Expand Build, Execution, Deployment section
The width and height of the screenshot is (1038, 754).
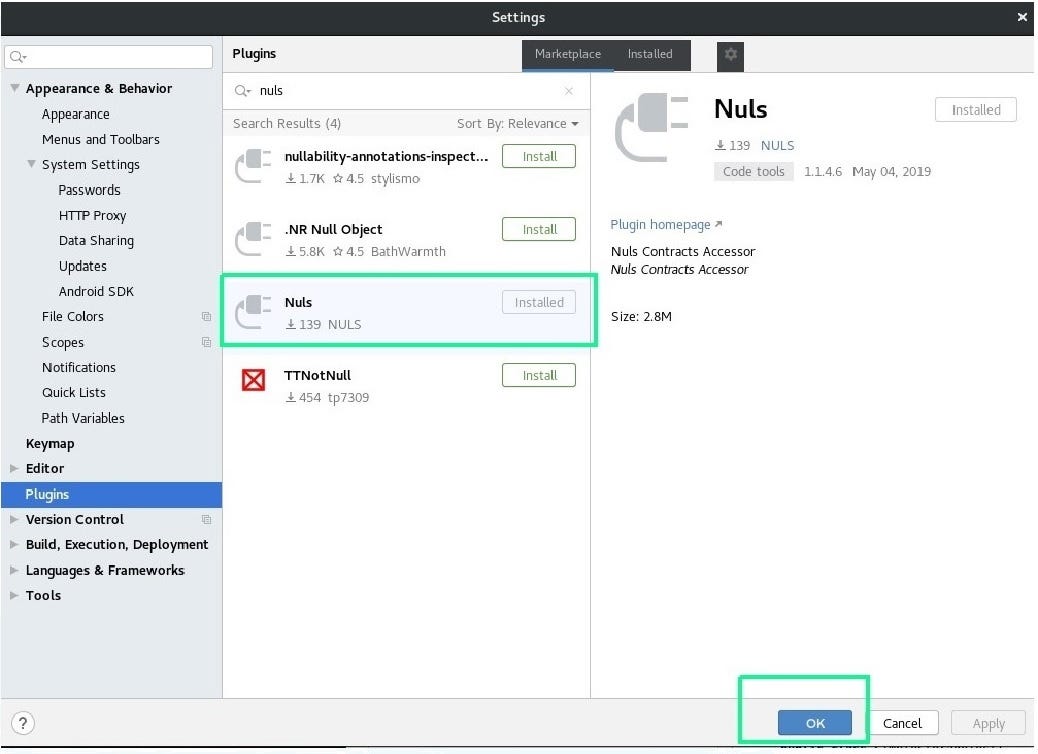pos(14,545)
